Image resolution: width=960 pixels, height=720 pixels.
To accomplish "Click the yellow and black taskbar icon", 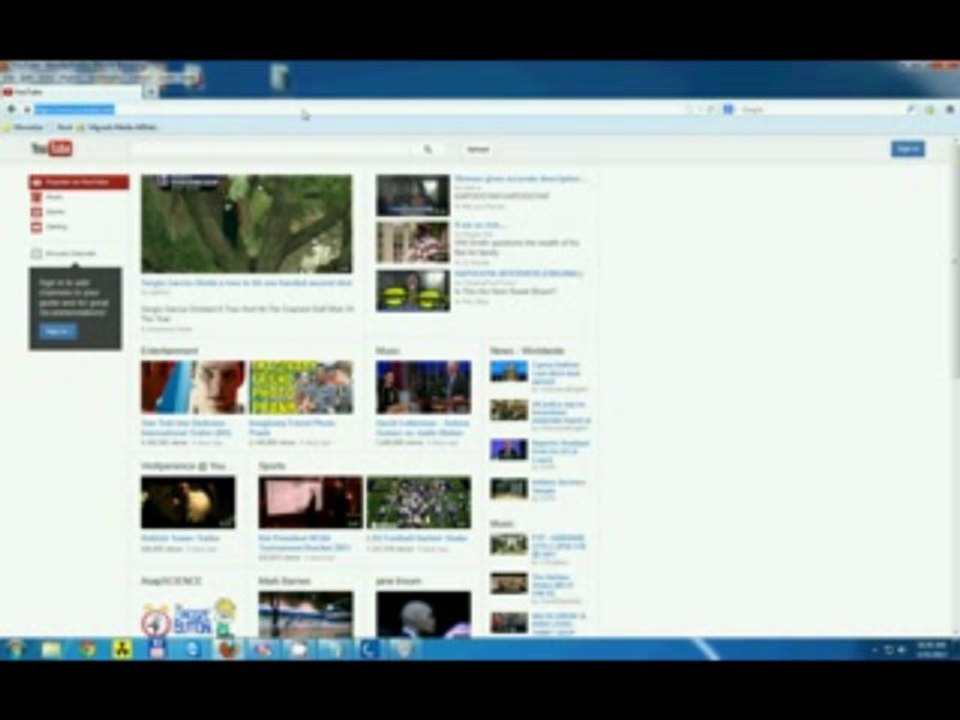I will tap(122, 649).
